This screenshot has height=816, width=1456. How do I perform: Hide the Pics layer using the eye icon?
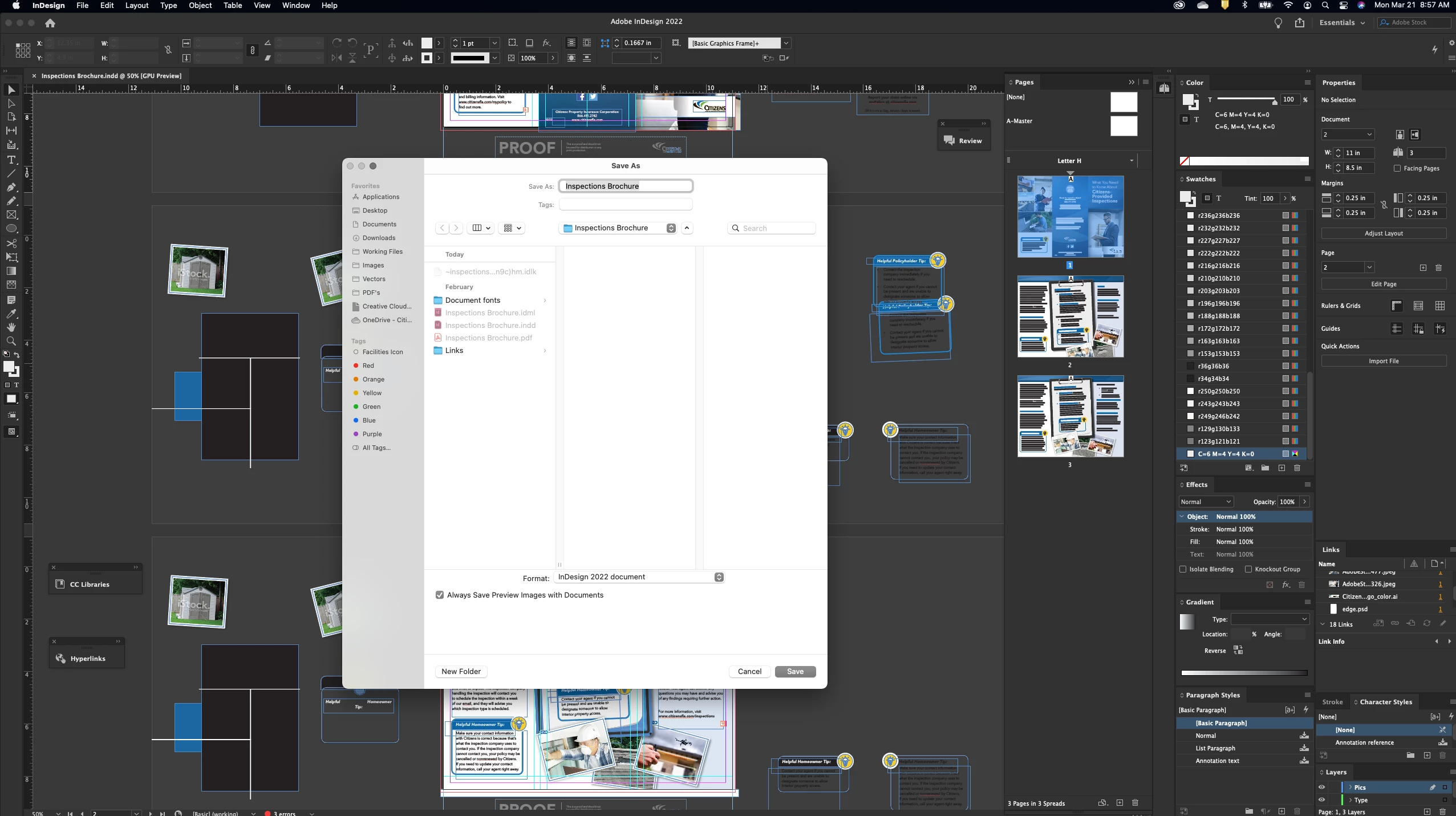[1321, 787]
